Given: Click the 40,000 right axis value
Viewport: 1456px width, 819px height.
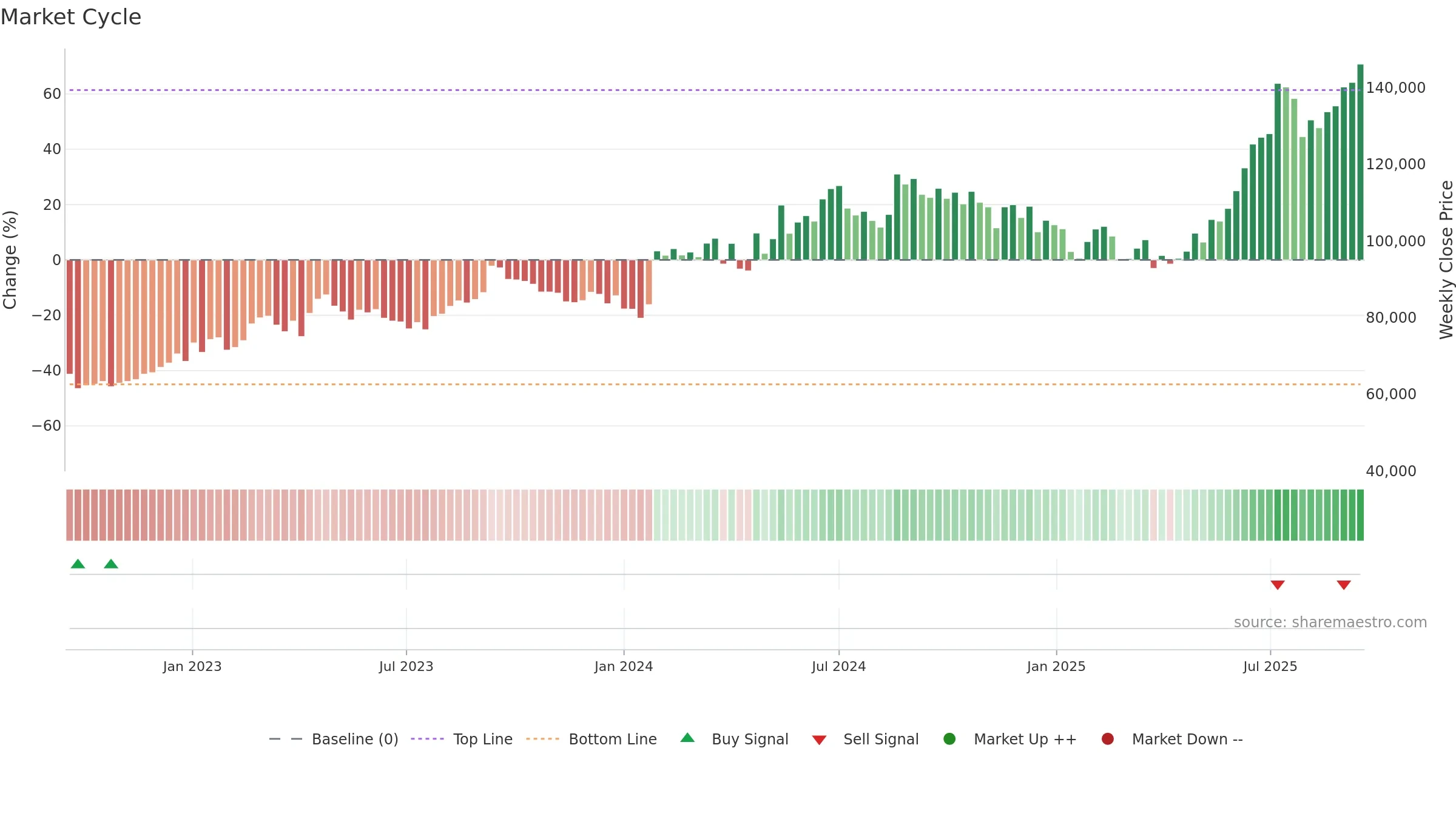Looking at the screenshot, I should [x=1391, y=471].
